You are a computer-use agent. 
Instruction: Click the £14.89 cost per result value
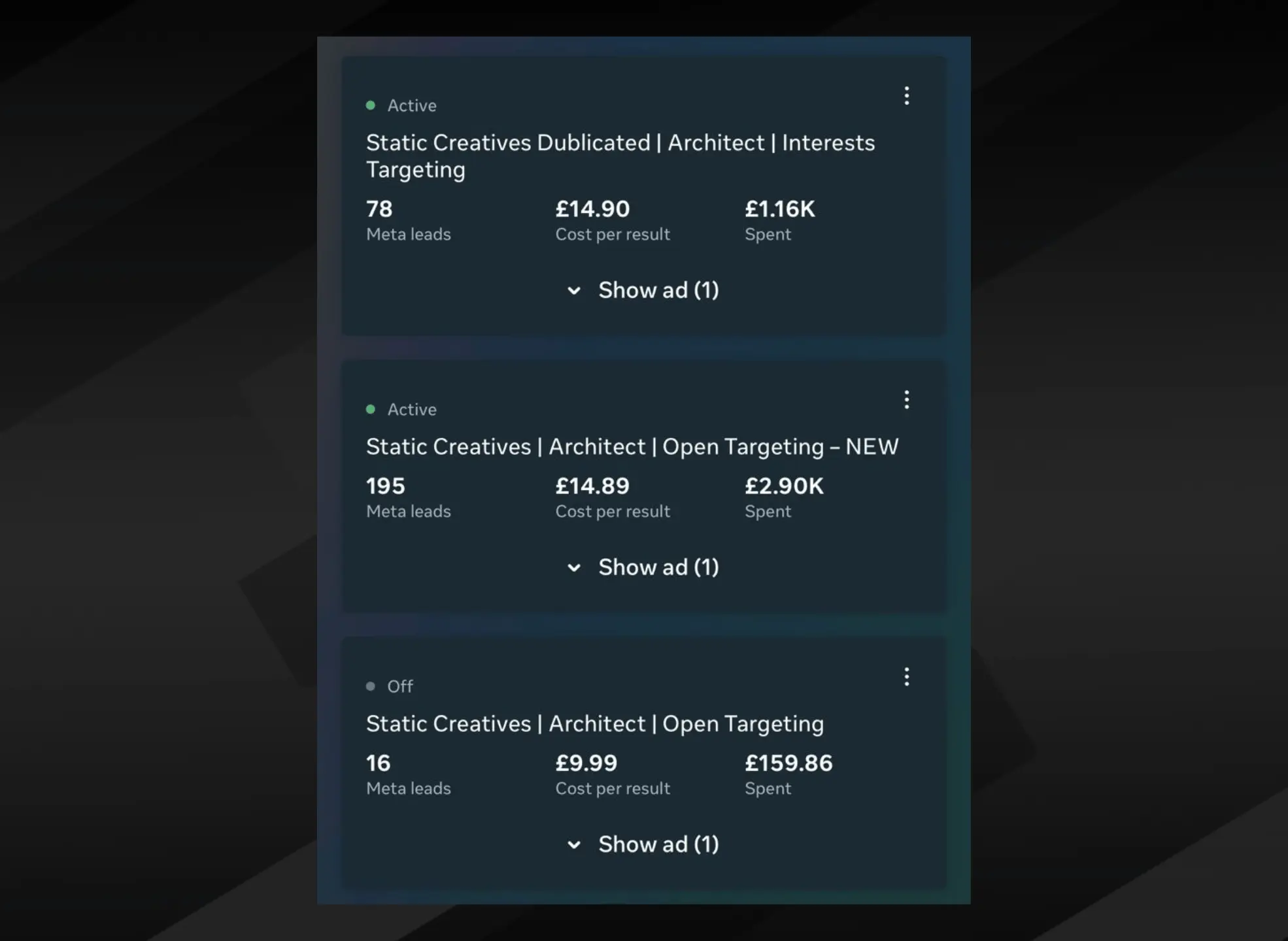pyautogui.click(x=592, y=486)
